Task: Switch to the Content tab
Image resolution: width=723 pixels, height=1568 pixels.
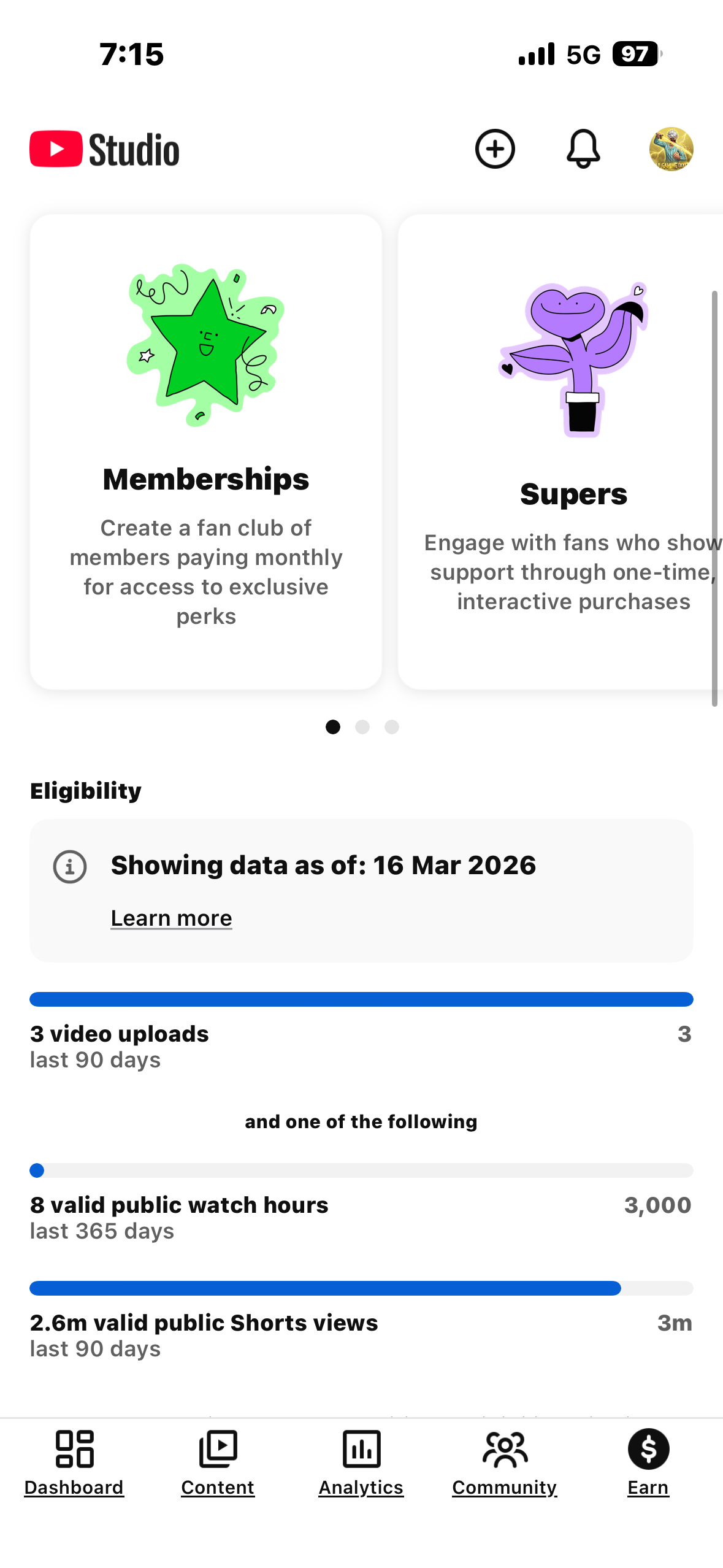Action: pyautogui.click(x=218, y=1463)
